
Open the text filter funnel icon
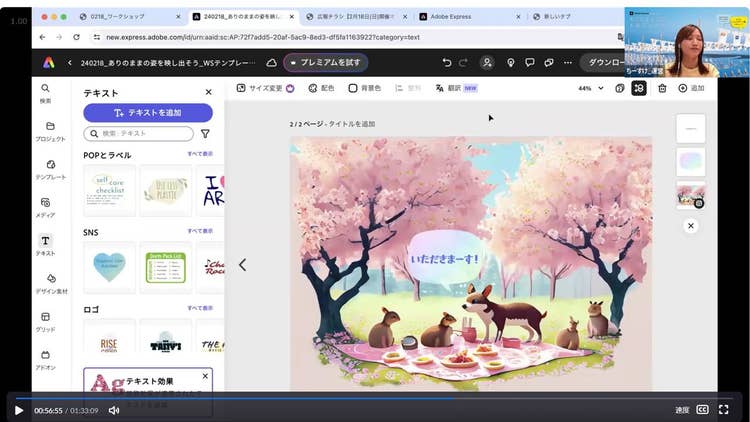[205, 134]
